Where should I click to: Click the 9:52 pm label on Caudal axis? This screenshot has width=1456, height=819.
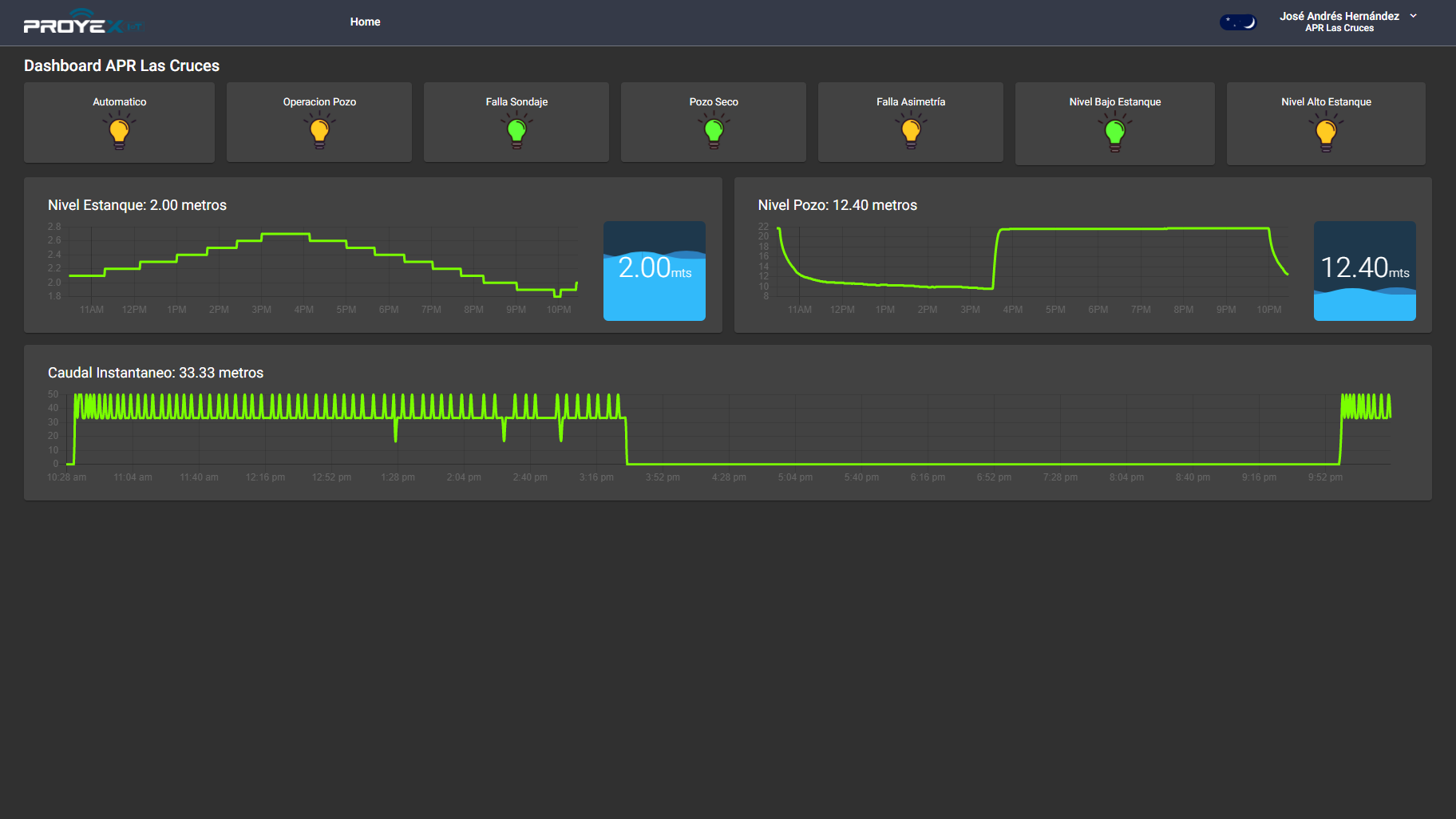pos(1325,477)
